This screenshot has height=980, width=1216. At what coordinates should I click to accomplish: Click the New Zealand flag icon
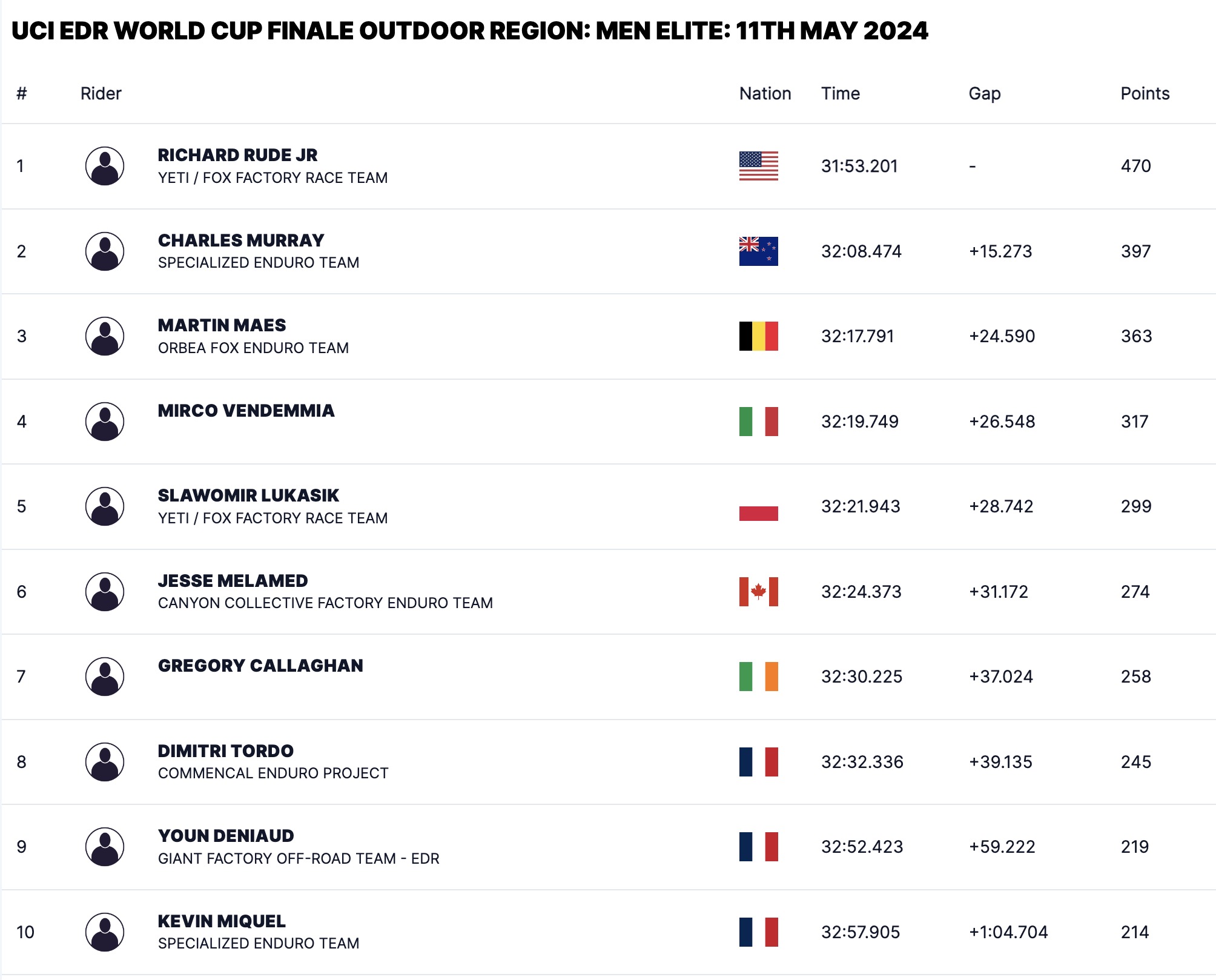click(758, 251)
